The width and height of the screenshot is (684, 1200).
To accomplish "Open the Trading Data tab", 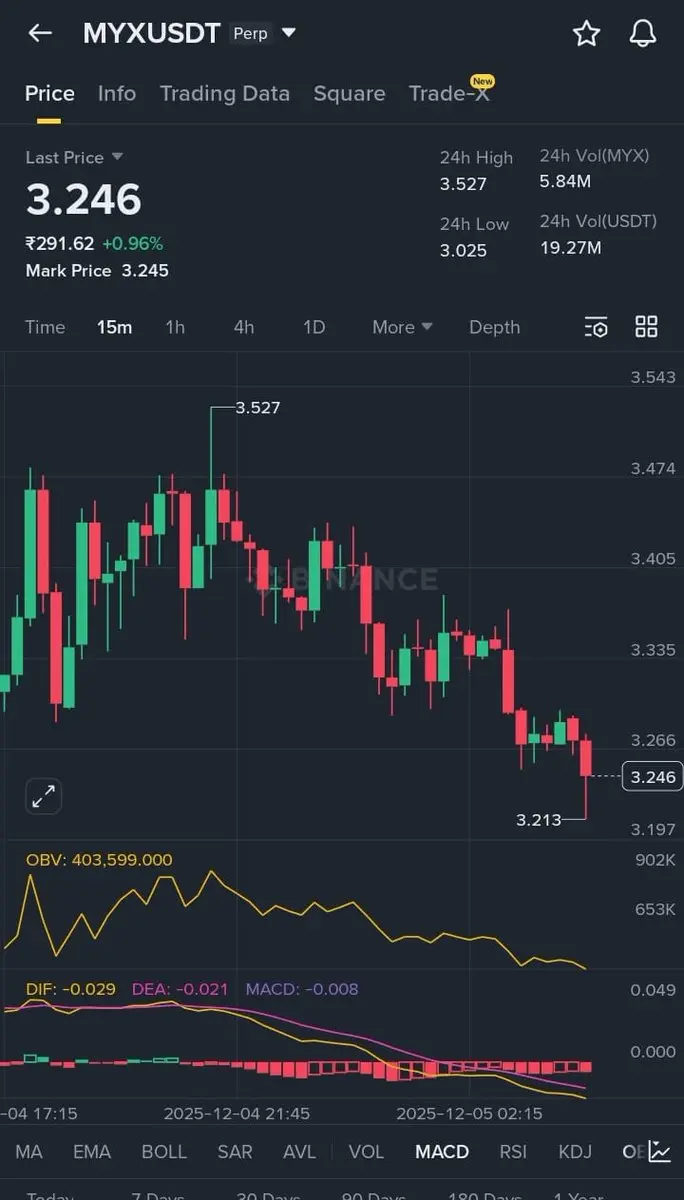I will pos(225,93).
